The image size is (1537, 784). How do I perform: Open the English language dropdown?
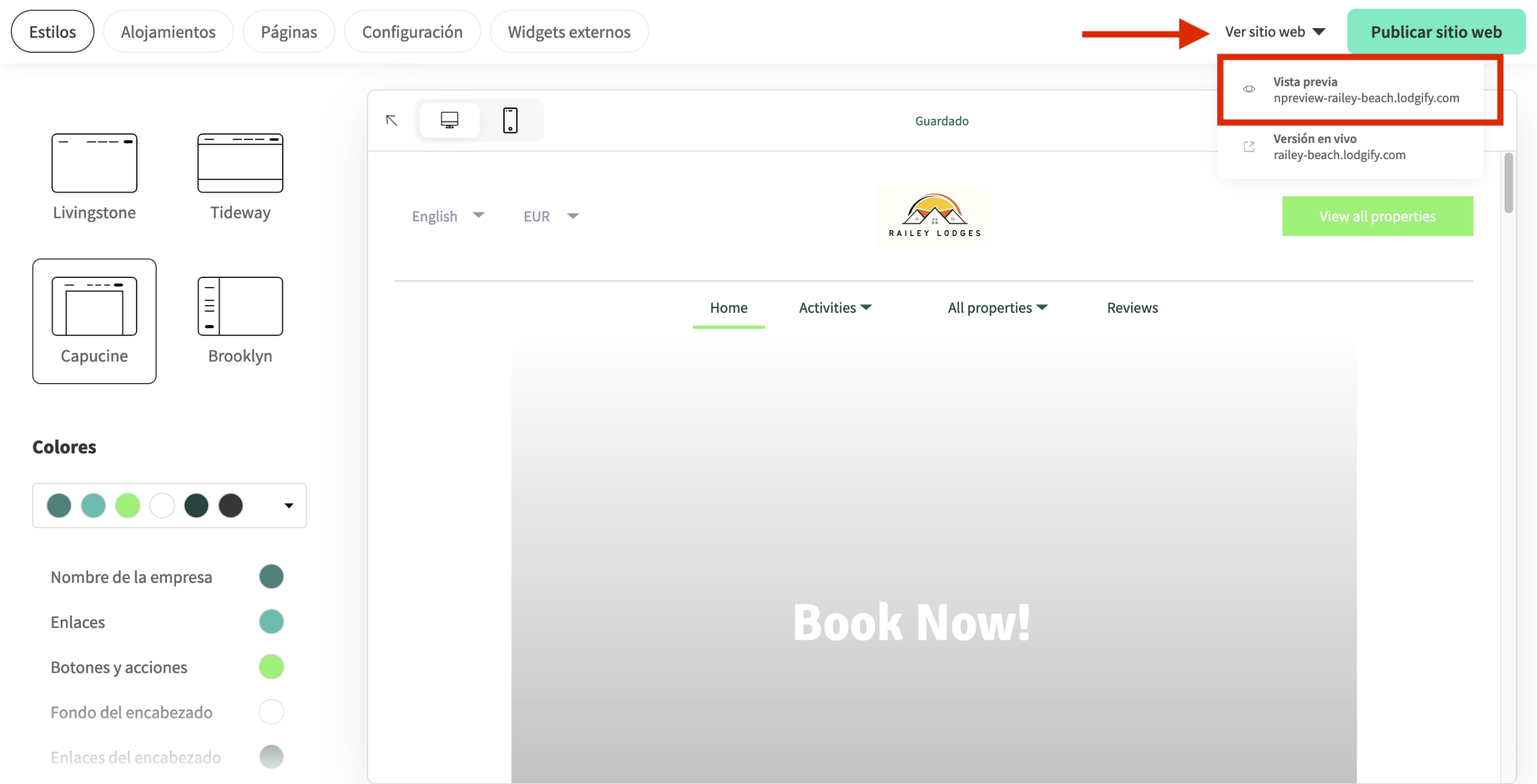[448, 216]
